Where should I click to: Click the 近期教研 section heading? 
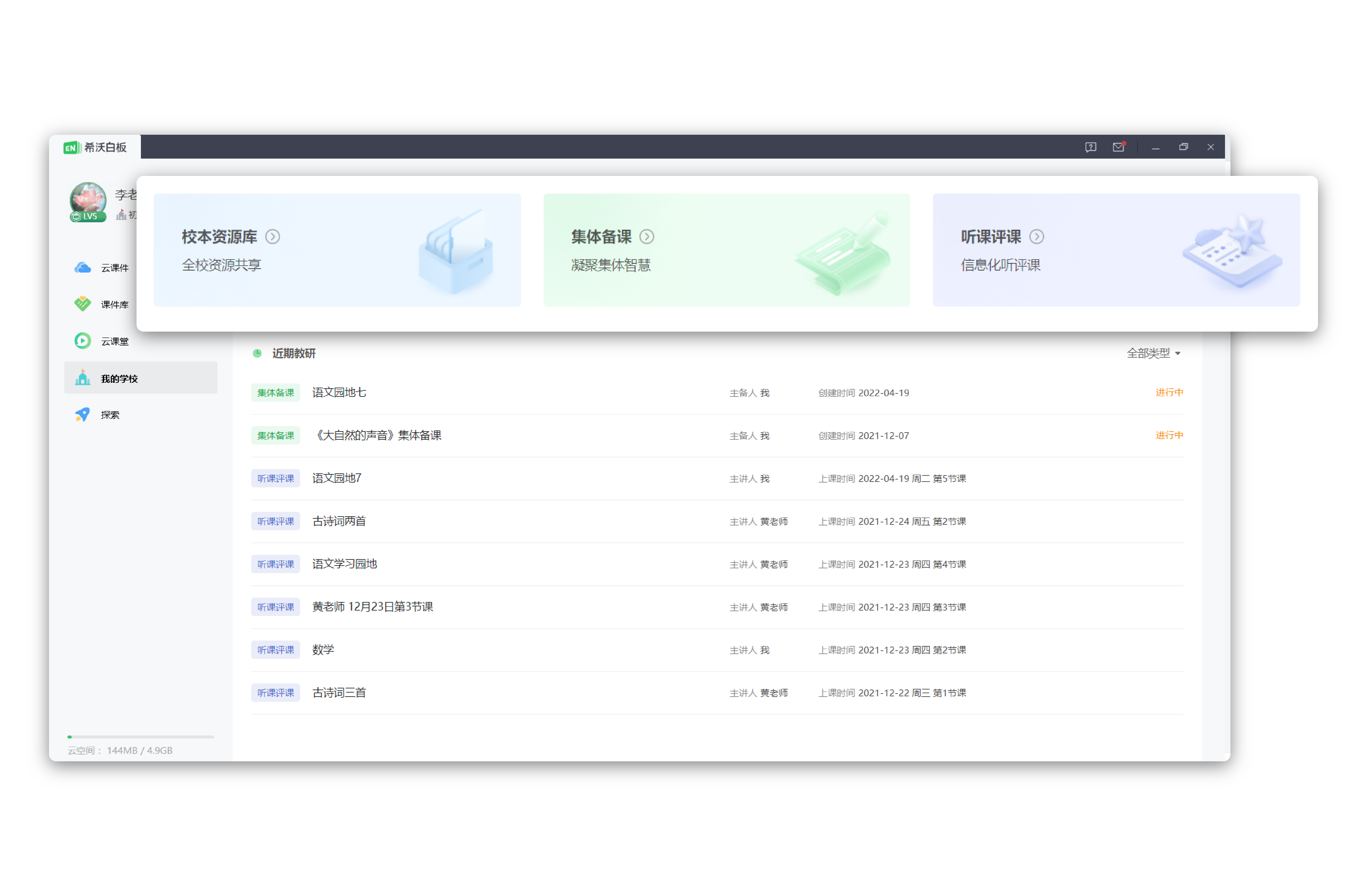click(294, 353)
